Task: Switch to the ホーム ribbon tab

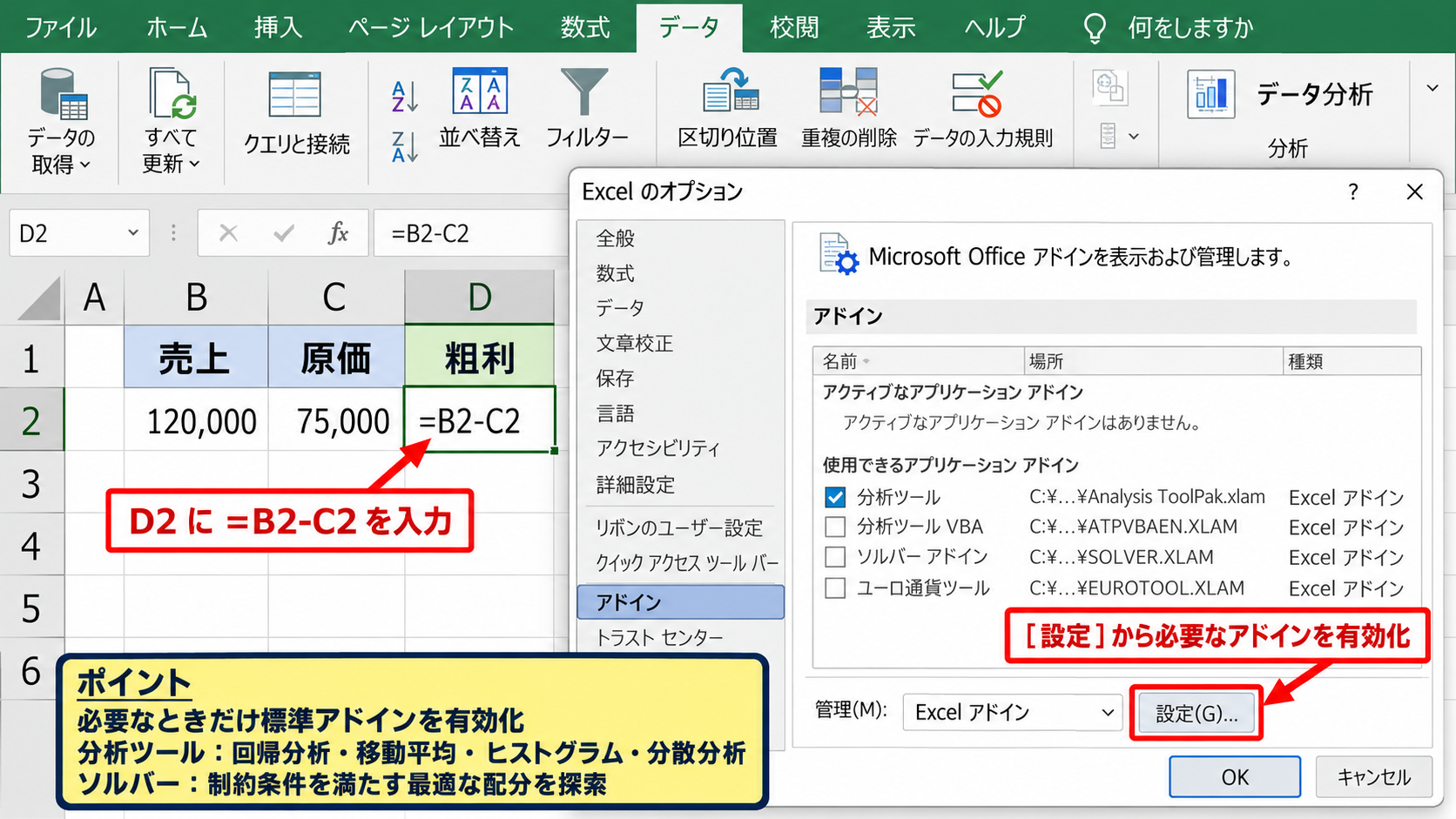Action: tap(177, 28)
